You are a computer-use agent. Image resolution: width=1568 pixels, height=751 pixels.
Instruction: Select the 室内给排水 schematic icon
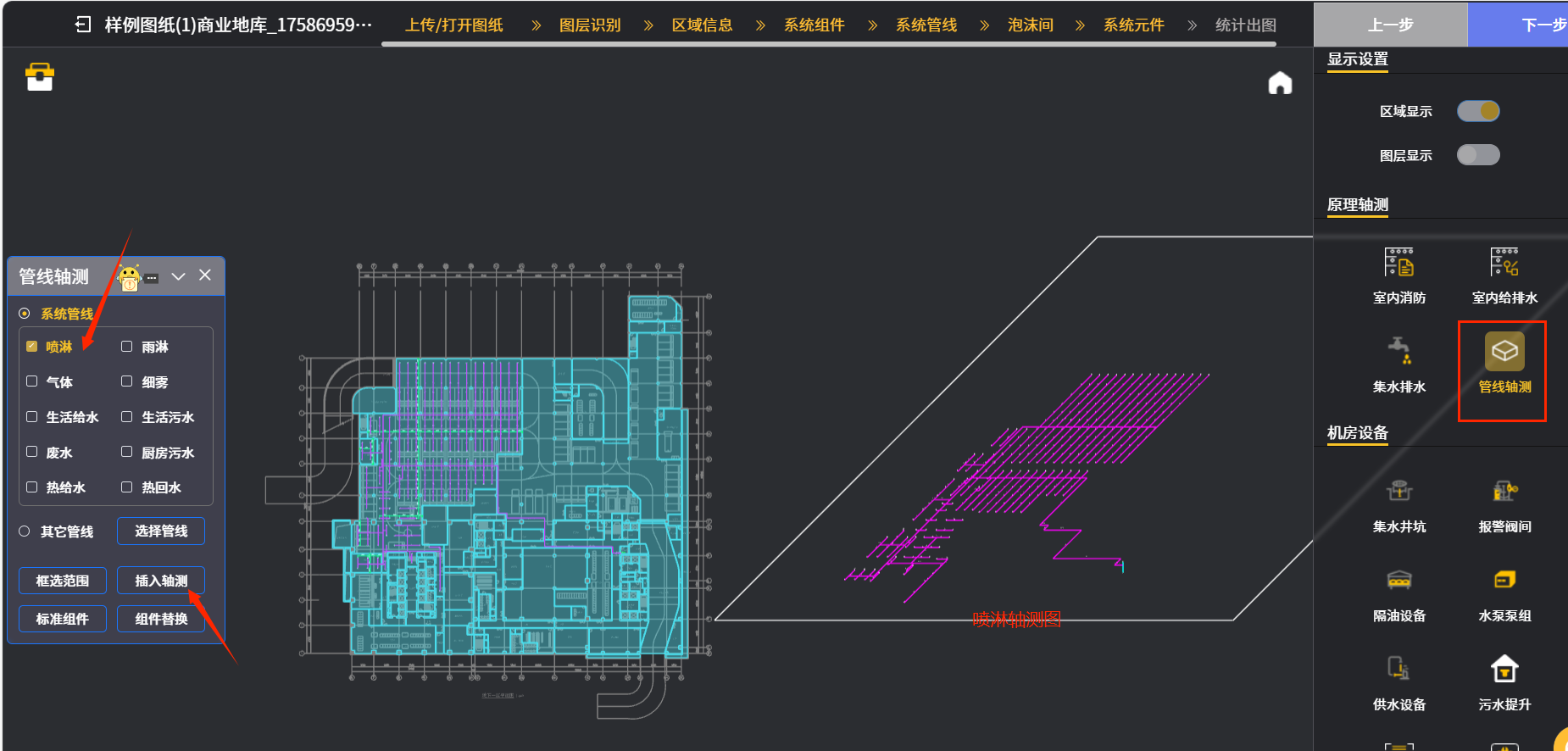point(1504,263)
